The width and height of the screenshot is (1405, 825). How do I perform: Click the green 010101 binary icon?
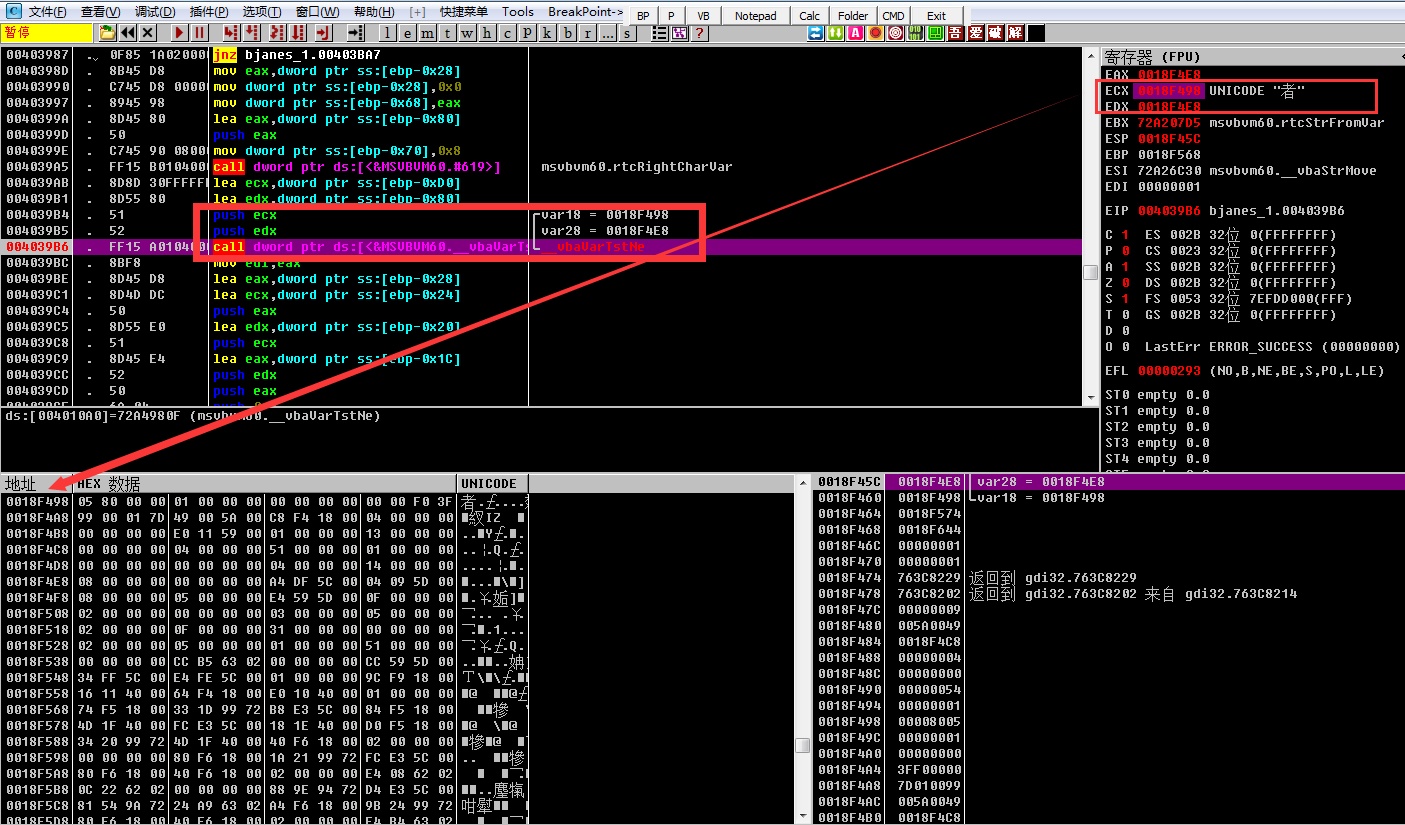(x=916, y=33)
